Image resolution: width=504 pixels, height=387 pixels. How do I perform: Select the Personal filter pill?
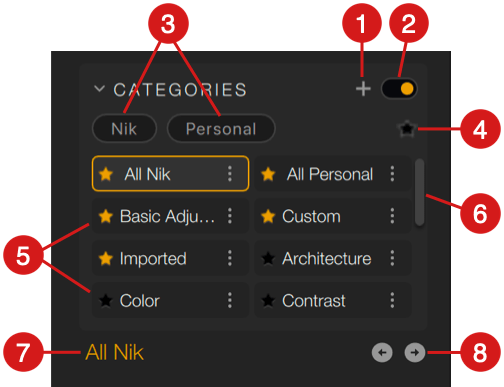(221, 129)
